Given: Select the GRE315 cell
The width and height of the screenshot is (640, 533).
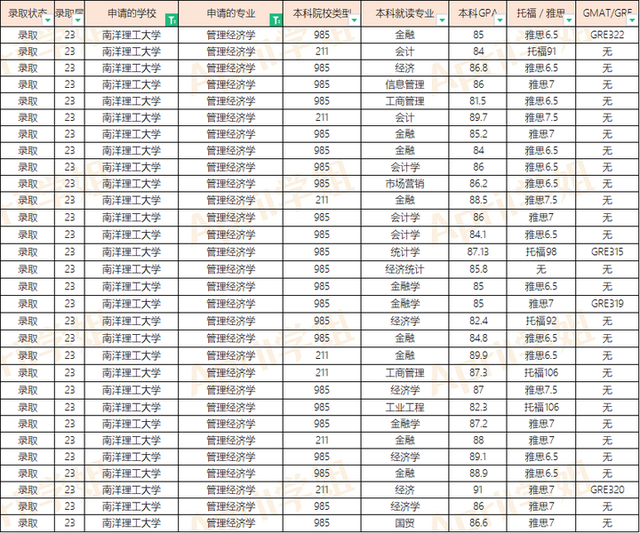Looking at the screenshot, I should pos(607,252).
